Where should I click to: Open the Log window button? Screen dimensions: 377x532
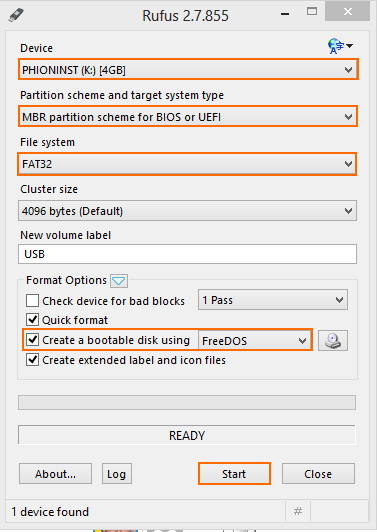pyautogui.click(x=117, y=474)
